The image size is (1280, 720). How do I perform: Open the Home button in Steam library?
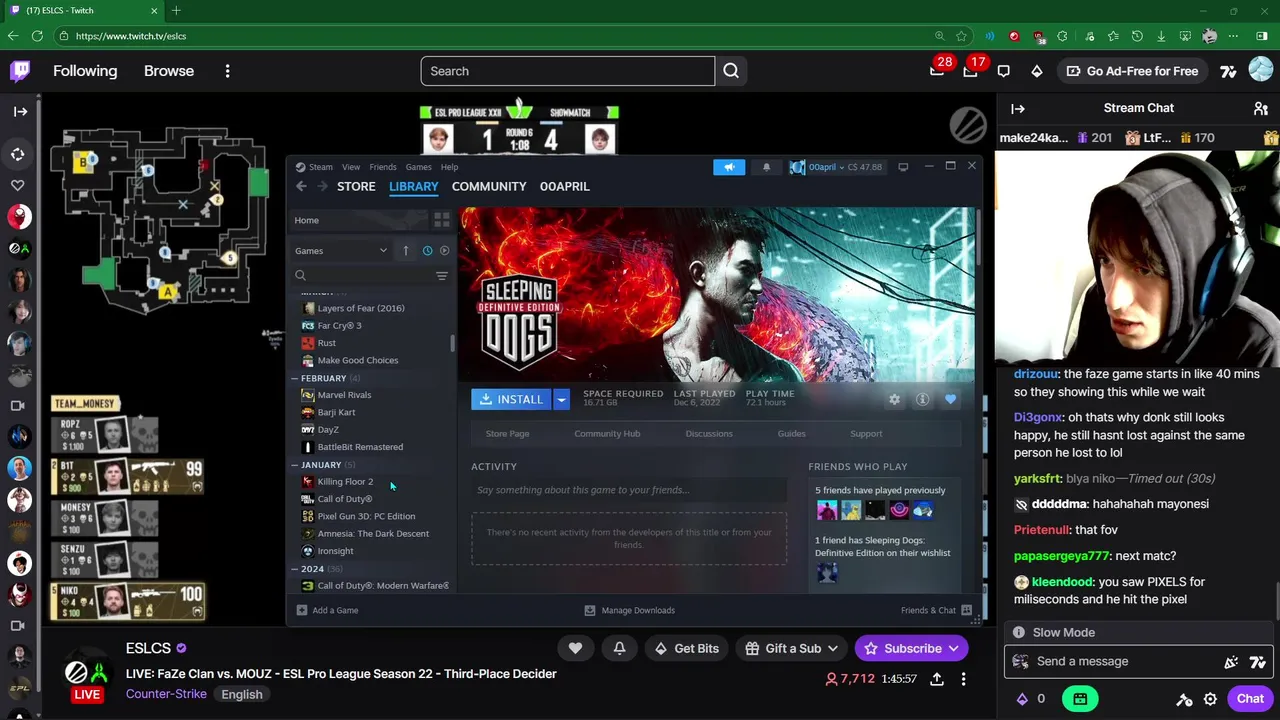pos(358,220)
